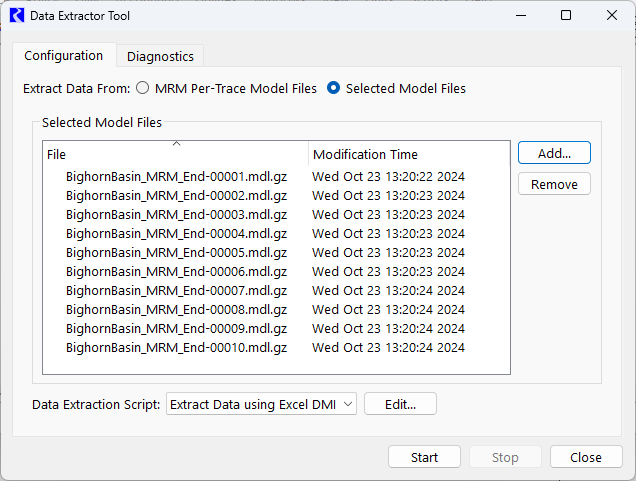Switch to the Diagnostics tab
This screenshot has width=636, height=481.
[x=160, y=57]
